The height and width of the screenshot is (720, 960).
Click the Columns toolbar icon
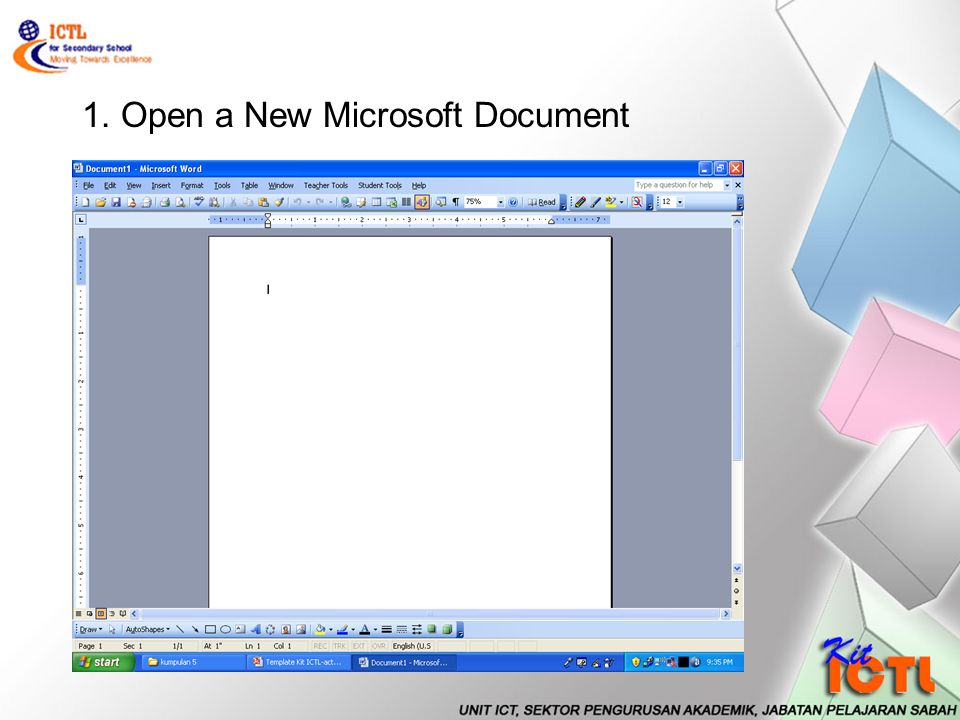coord(406,202)
